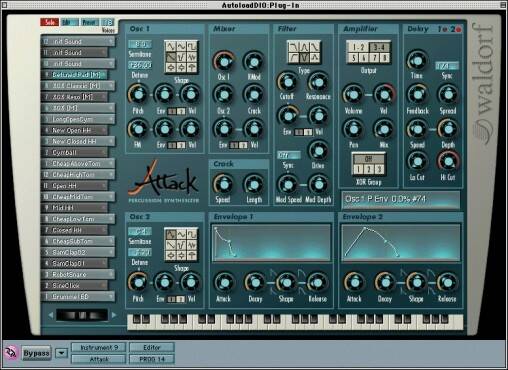Choose the band-pass filter type icon
This screenshot has width=508, height=370.
304,47
